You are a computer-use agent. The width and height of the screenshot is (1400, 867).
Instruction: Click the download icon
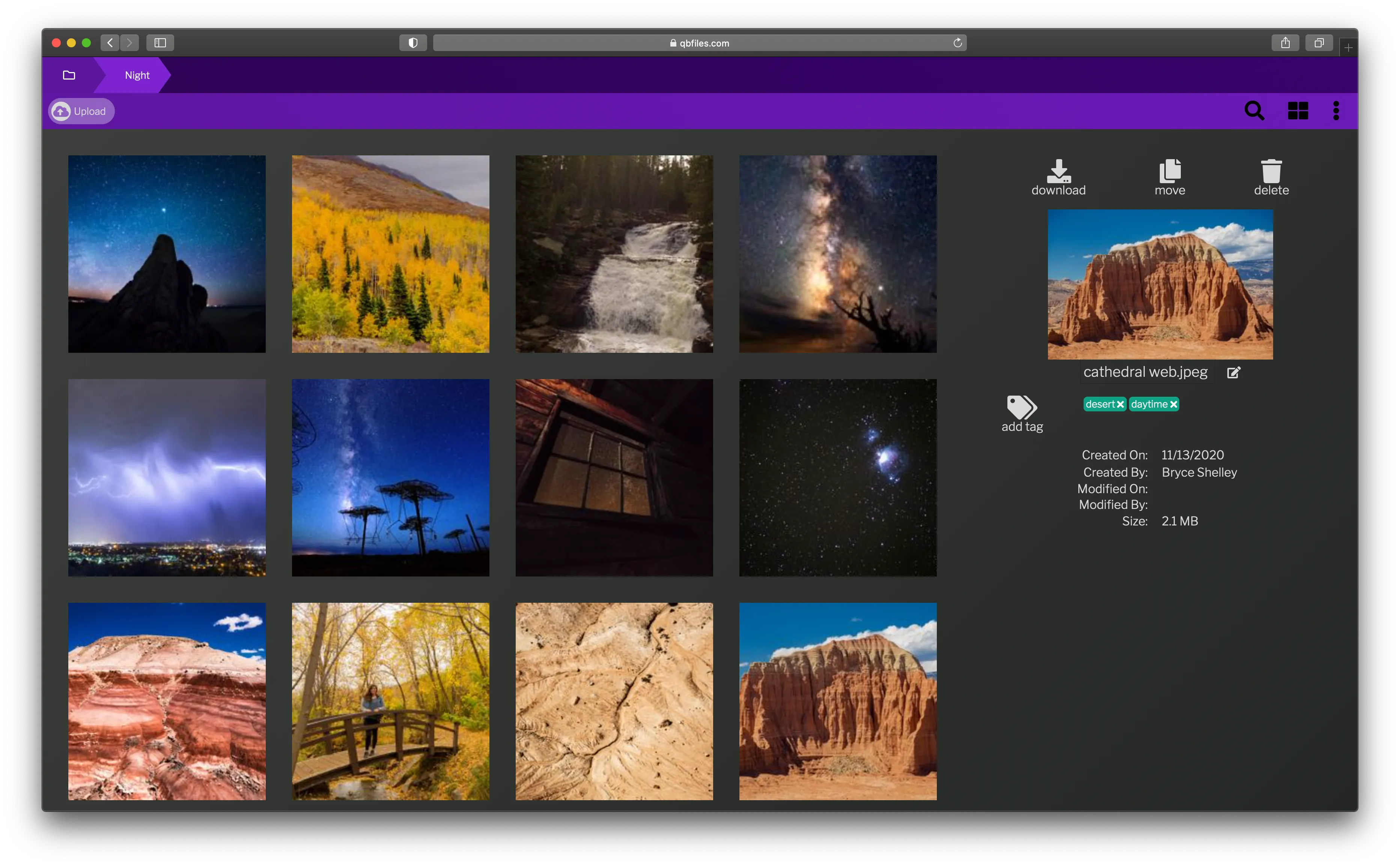click(x=1058, y=172)
